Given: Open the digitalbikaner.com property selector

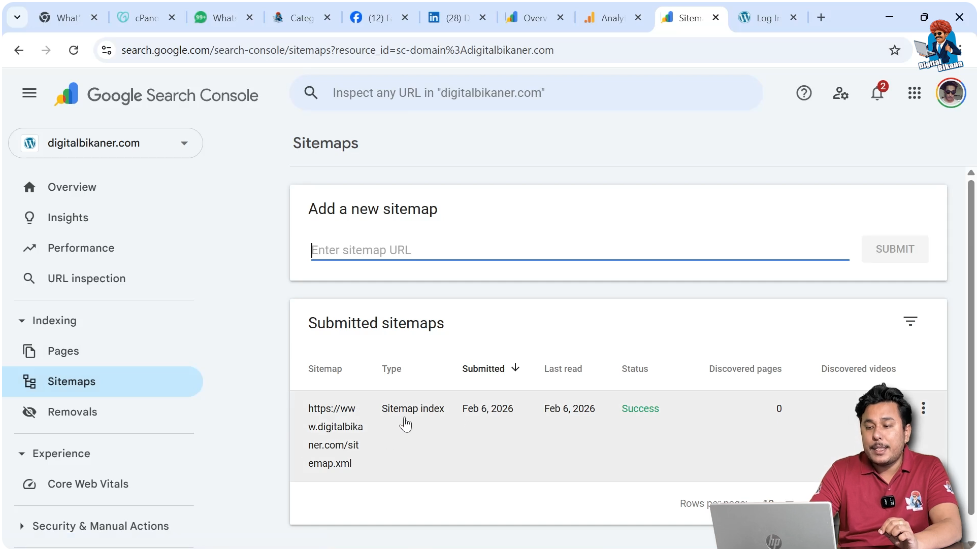Looking at the screenshot, I should click(105, 143).
